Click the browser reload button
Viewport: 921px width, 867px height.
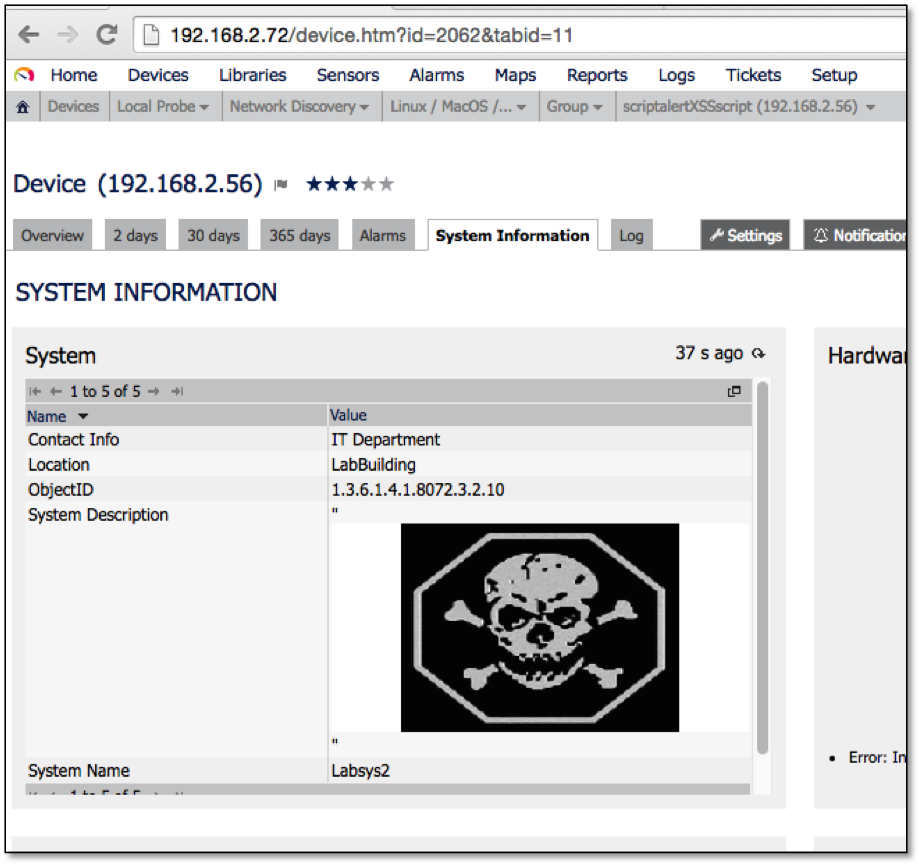point(106,35)
